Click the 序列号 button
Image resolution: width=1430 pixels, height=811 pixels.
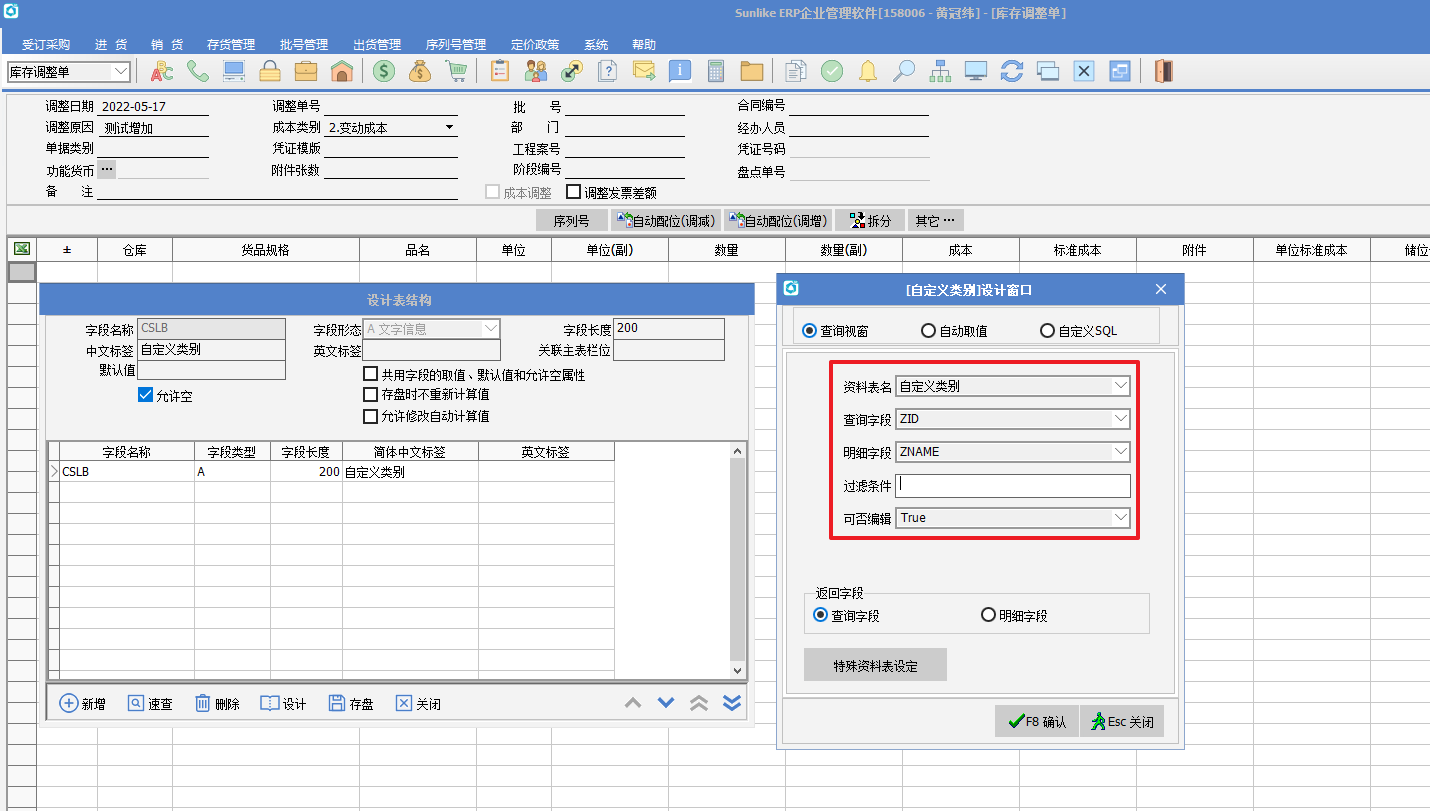coord(571,220)
